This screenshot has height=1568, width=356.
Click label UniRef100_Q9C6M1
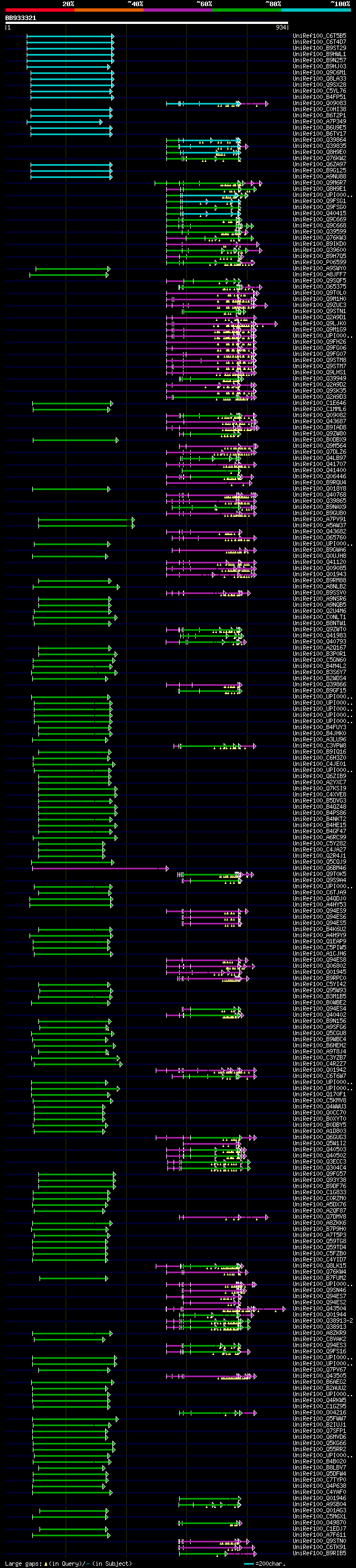[319, 72]
